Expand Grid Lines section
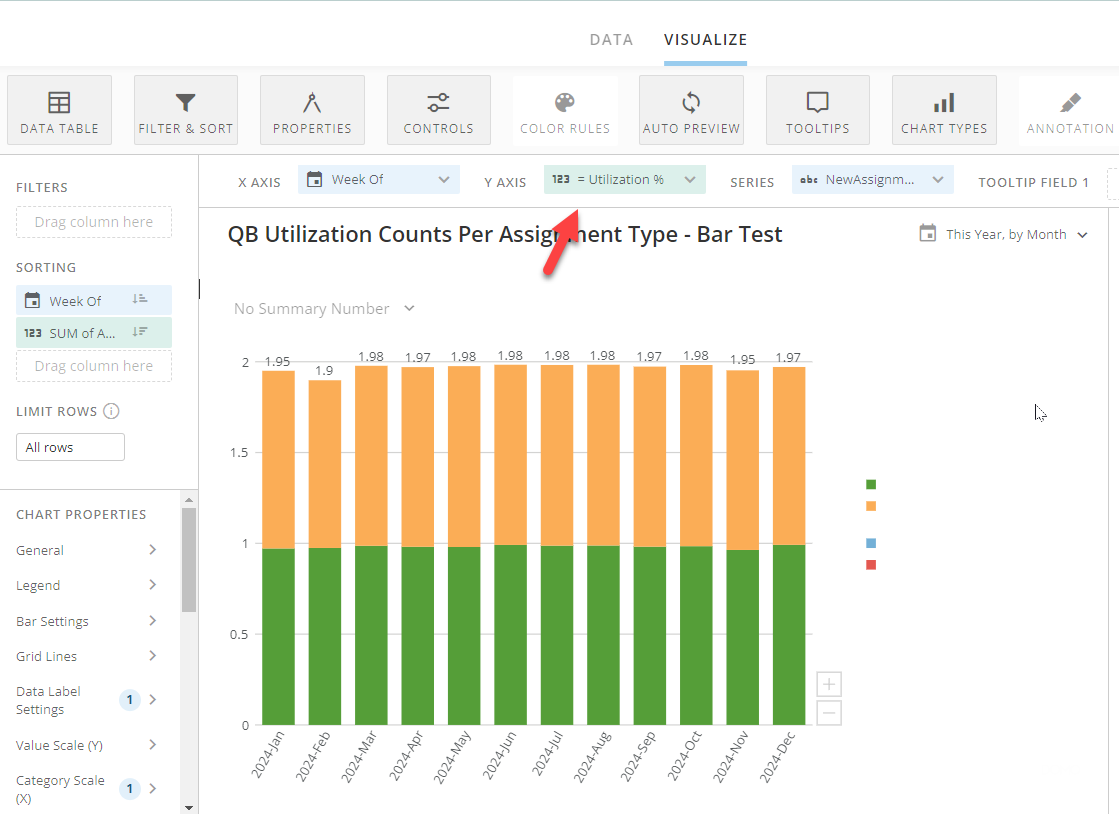Viewport: 1119px width, 814px height. [x=86, y=656]
